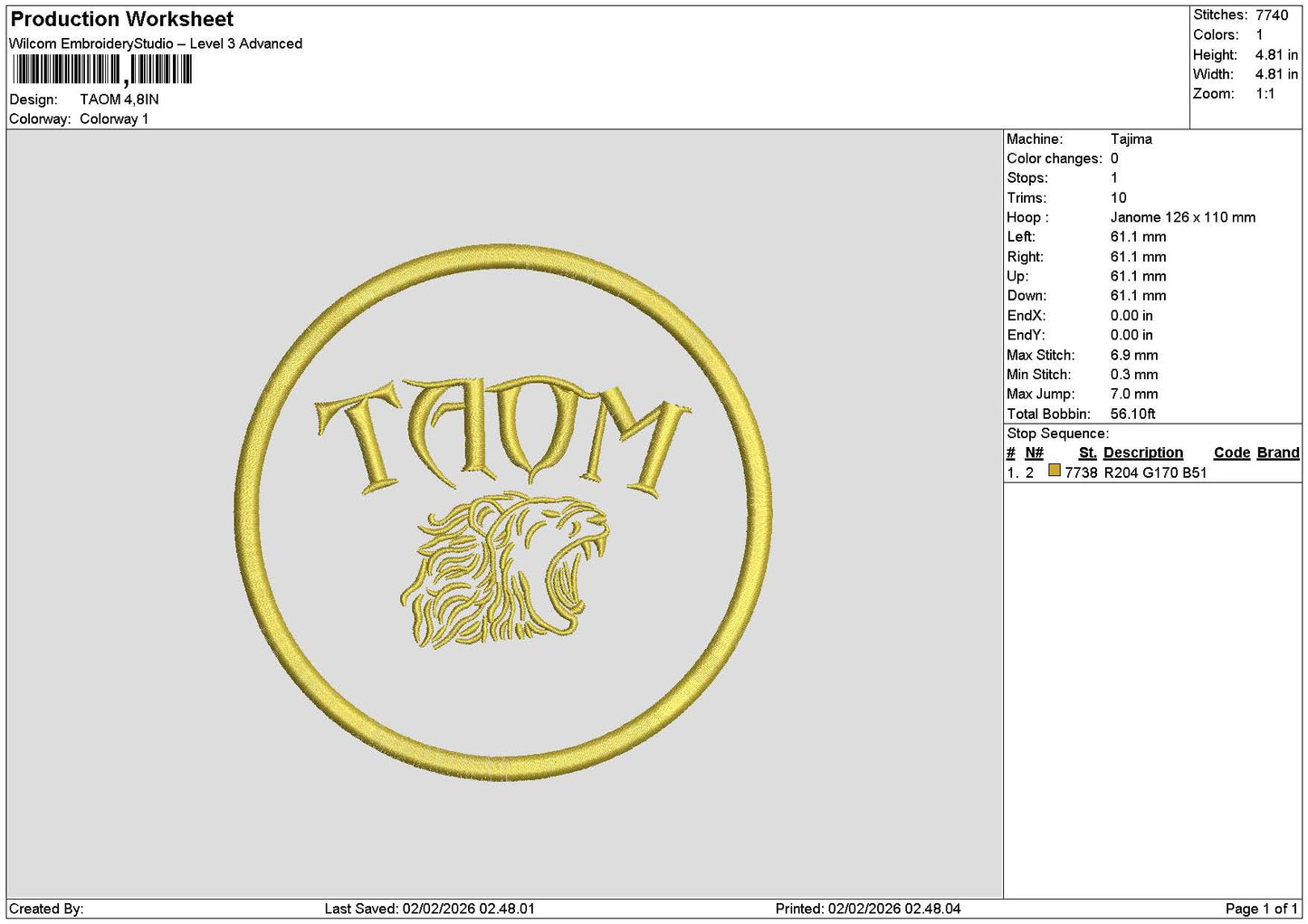The height and width of the screenshot is (924, 1308).
Task: Click the Machine value 'Tajima'
Action: pos(1131,139)
